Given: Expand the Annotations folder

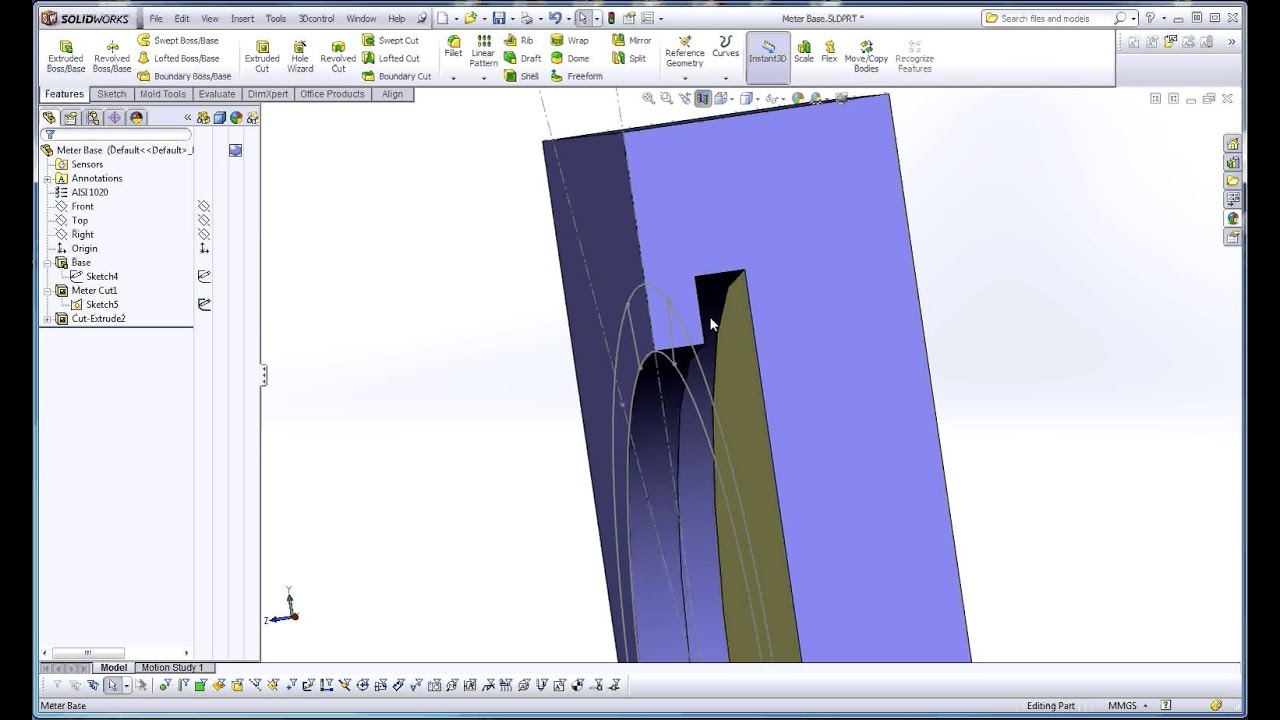Looking at the screenshot, I should 47,178.
